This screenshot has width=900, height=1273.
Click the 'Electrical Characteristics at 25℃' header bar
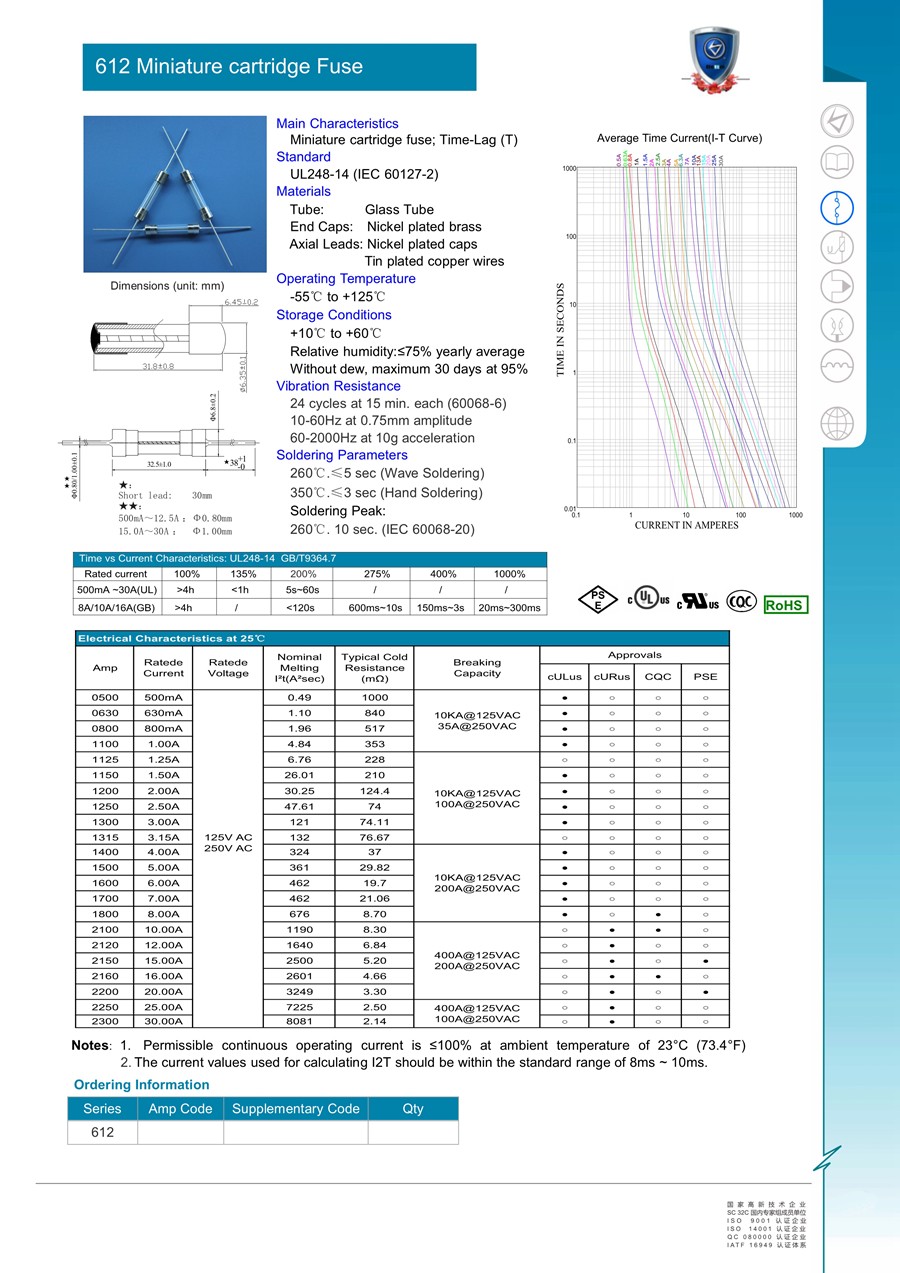(x=402, y=638)
